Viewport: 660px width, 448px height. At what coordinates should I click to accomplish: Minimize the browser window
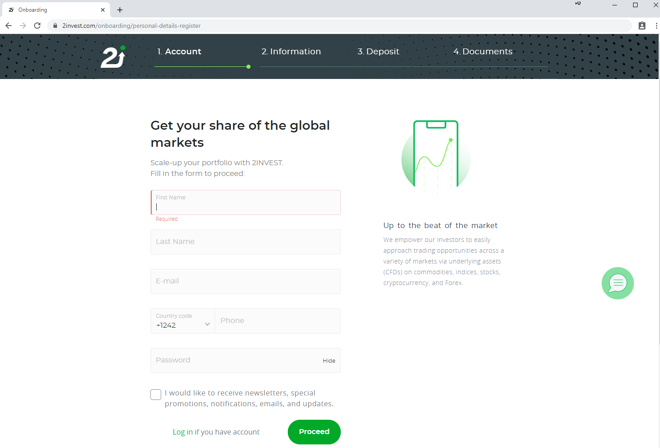(x=615, y=5)
